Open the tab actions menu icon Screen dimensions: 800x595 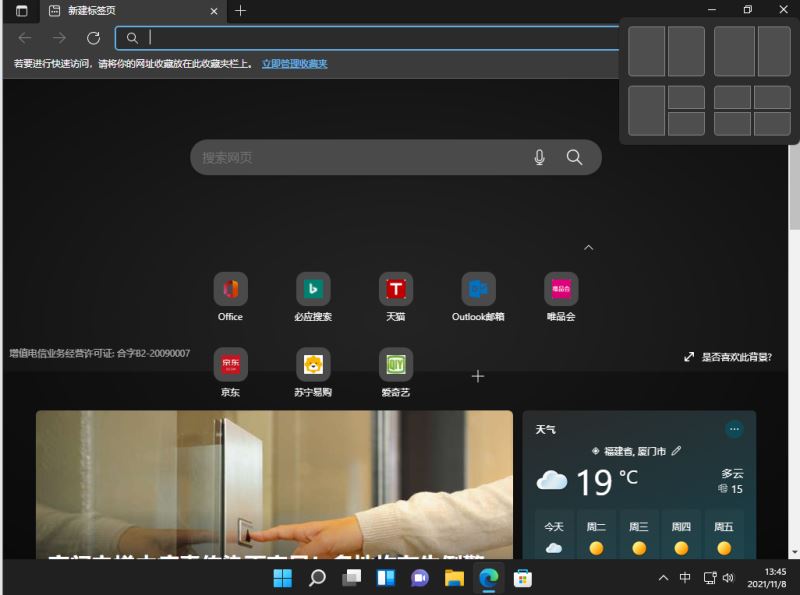pos(21,11)
